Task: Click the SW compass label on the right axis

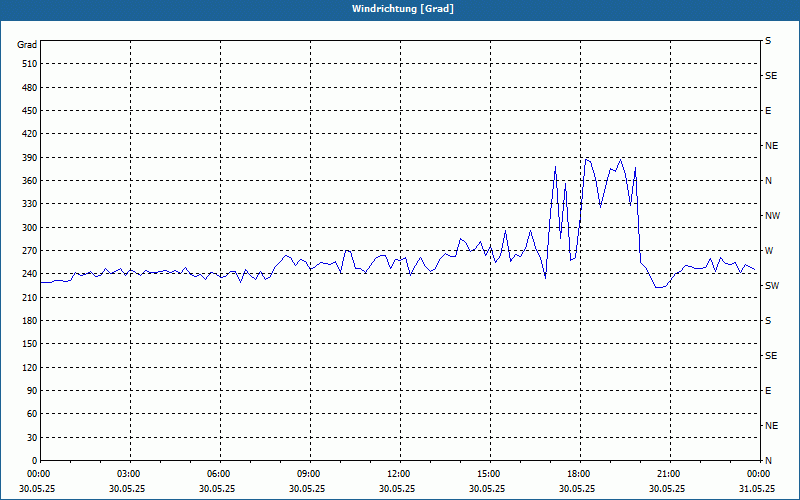Action: [x=772, y=286]
